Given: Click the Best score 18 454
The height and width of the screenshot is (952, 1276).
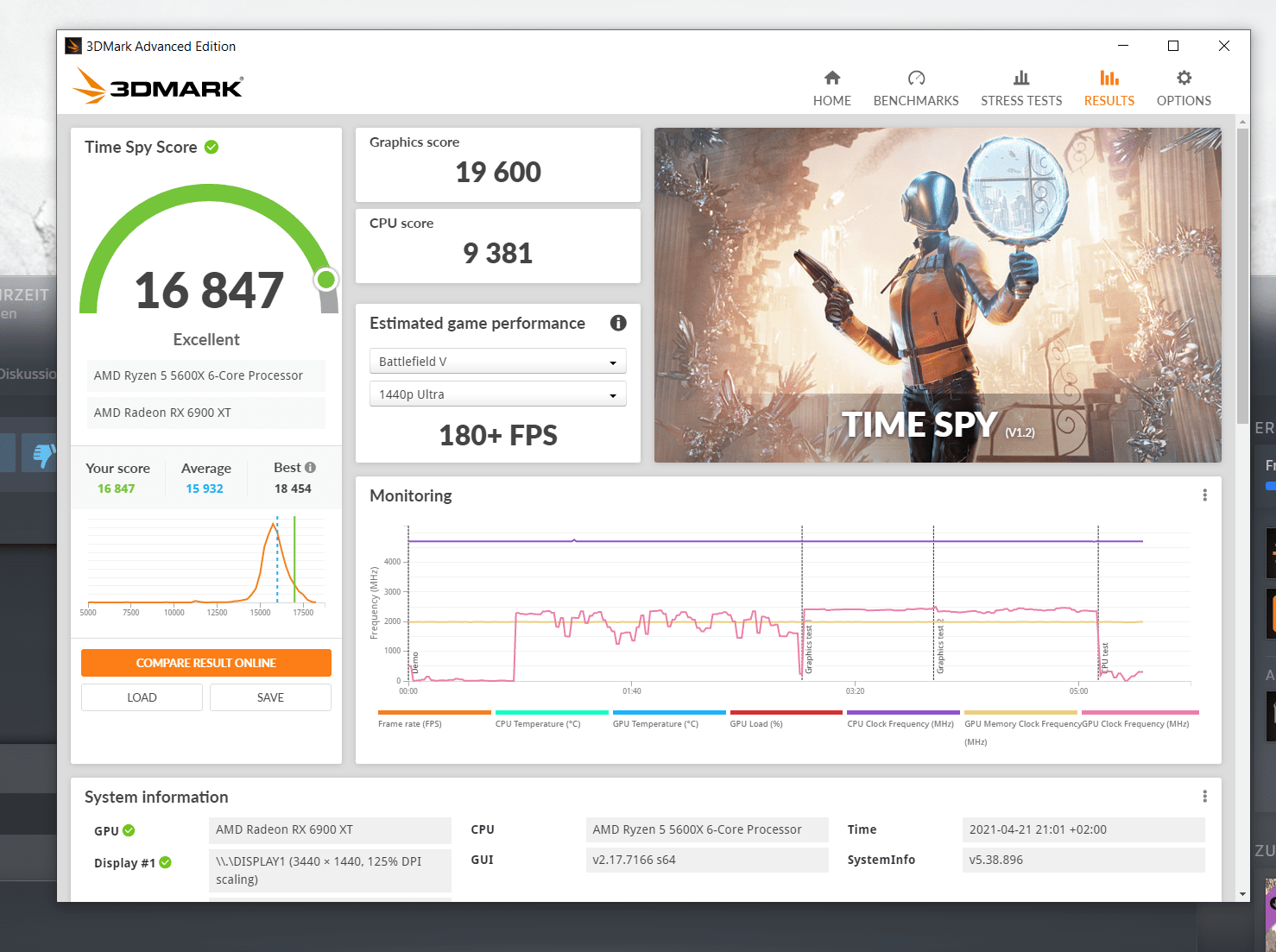Looking at the screenshot, I should pyautogui.click(x=293, y=489).
